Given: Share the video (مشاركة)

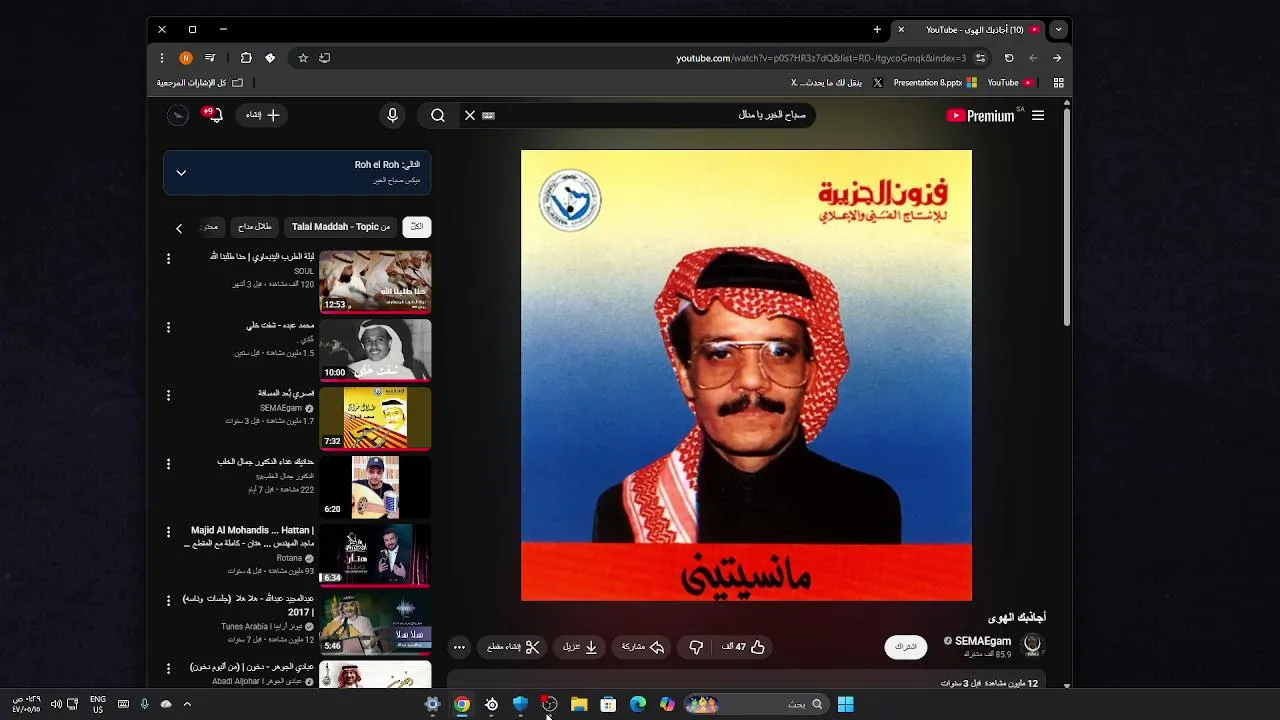Looking at the screenshot, I should pyautogui.click(x=643, y=647).
